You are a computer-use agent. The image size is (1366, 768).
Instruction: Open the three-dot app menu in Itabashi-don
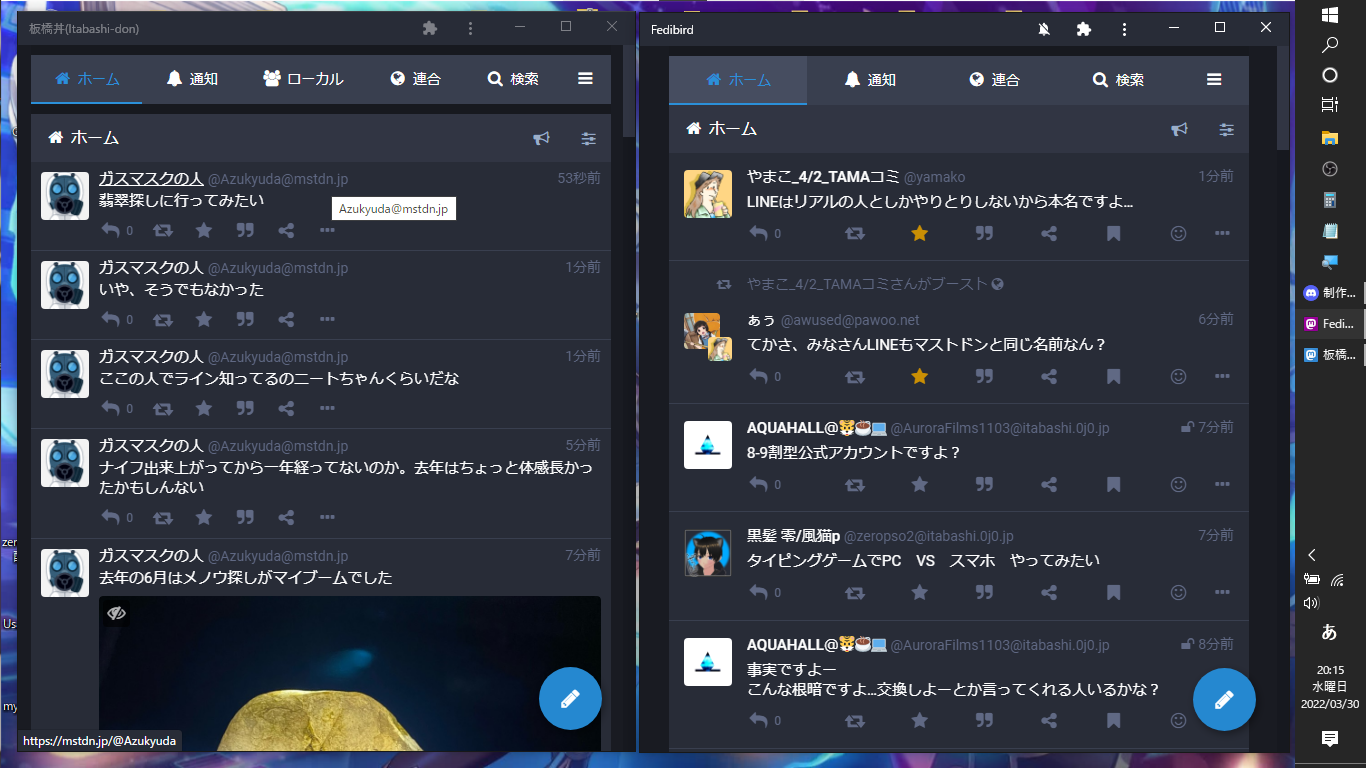click(471, 28)
